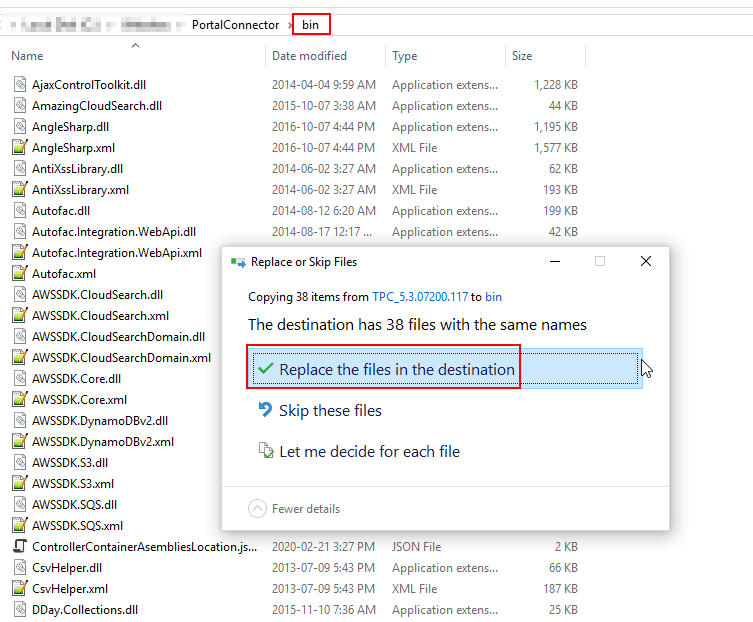Click the AWSSDK.CloudSearch.dll file icon
Viewport: 753px width, 622px height.
pos(20,295)
